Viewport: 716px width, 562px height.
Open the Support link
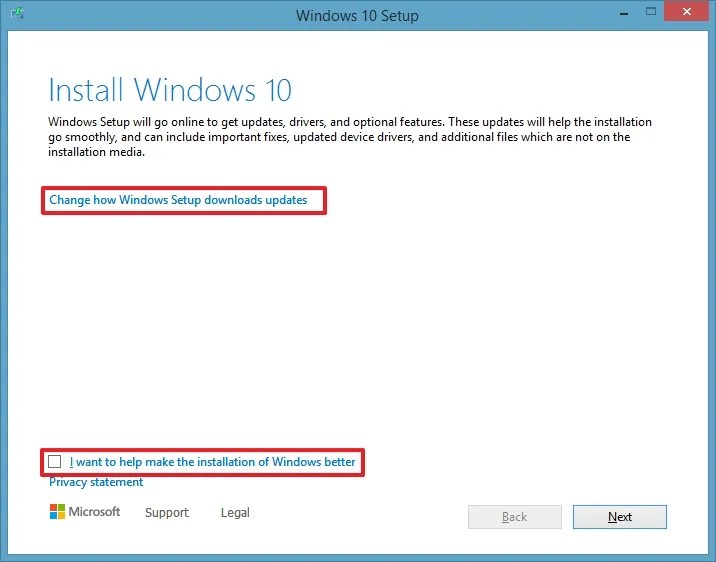(167, 512)
